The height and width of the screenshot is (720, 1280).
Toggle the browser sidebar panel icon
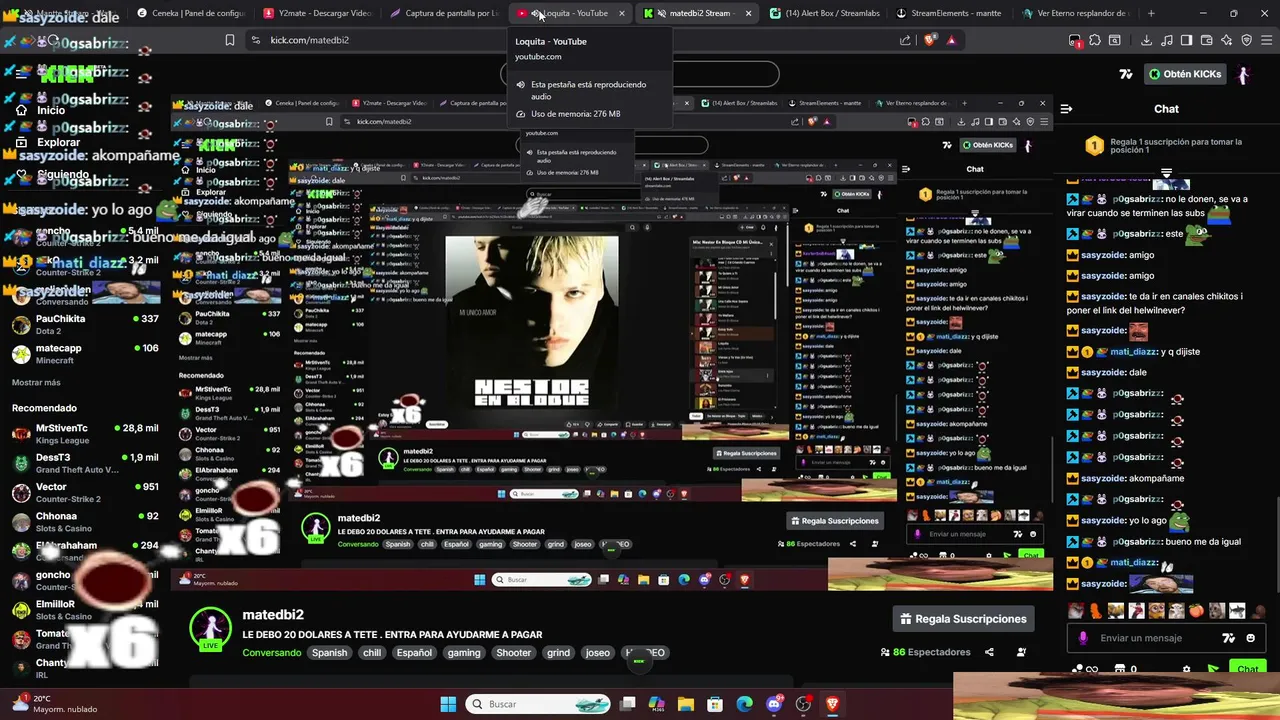[1186, 40]
